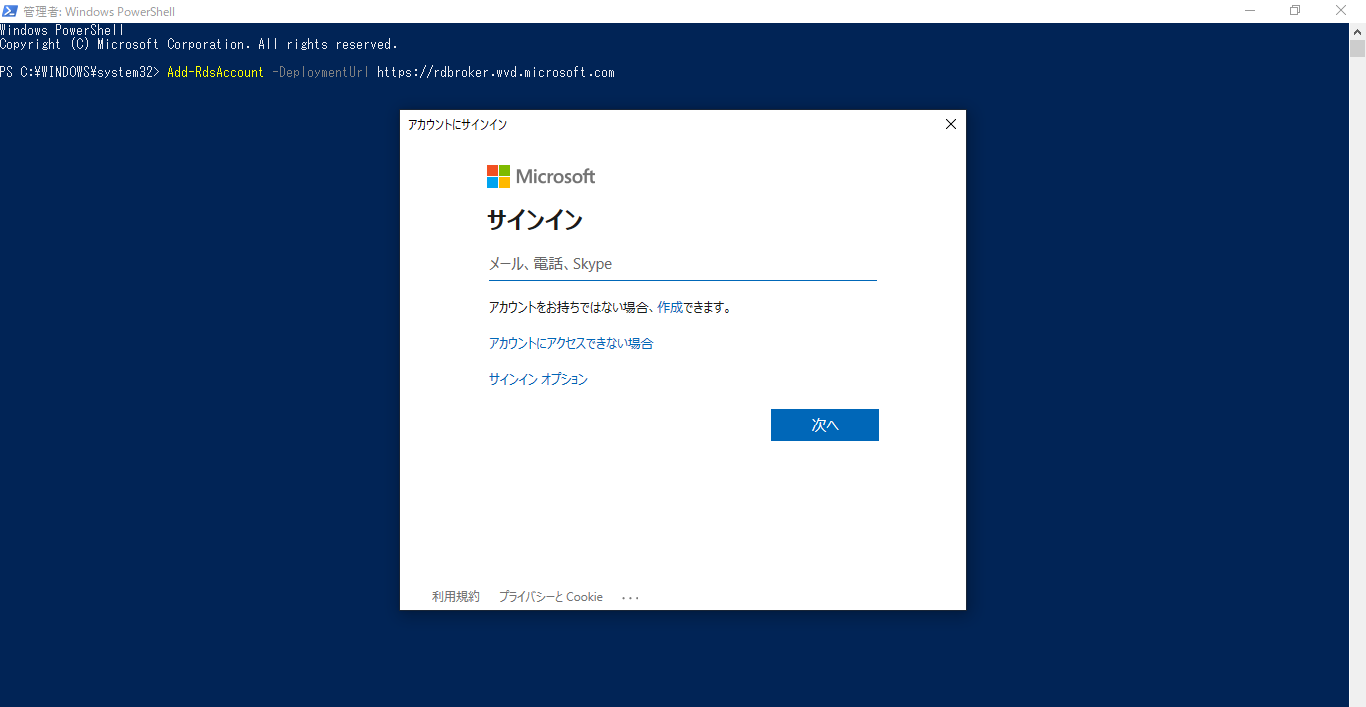Open the 利用規約 (terms of use) link
The height and width of the screenshot is (707, 1366).
coord(456,596)
